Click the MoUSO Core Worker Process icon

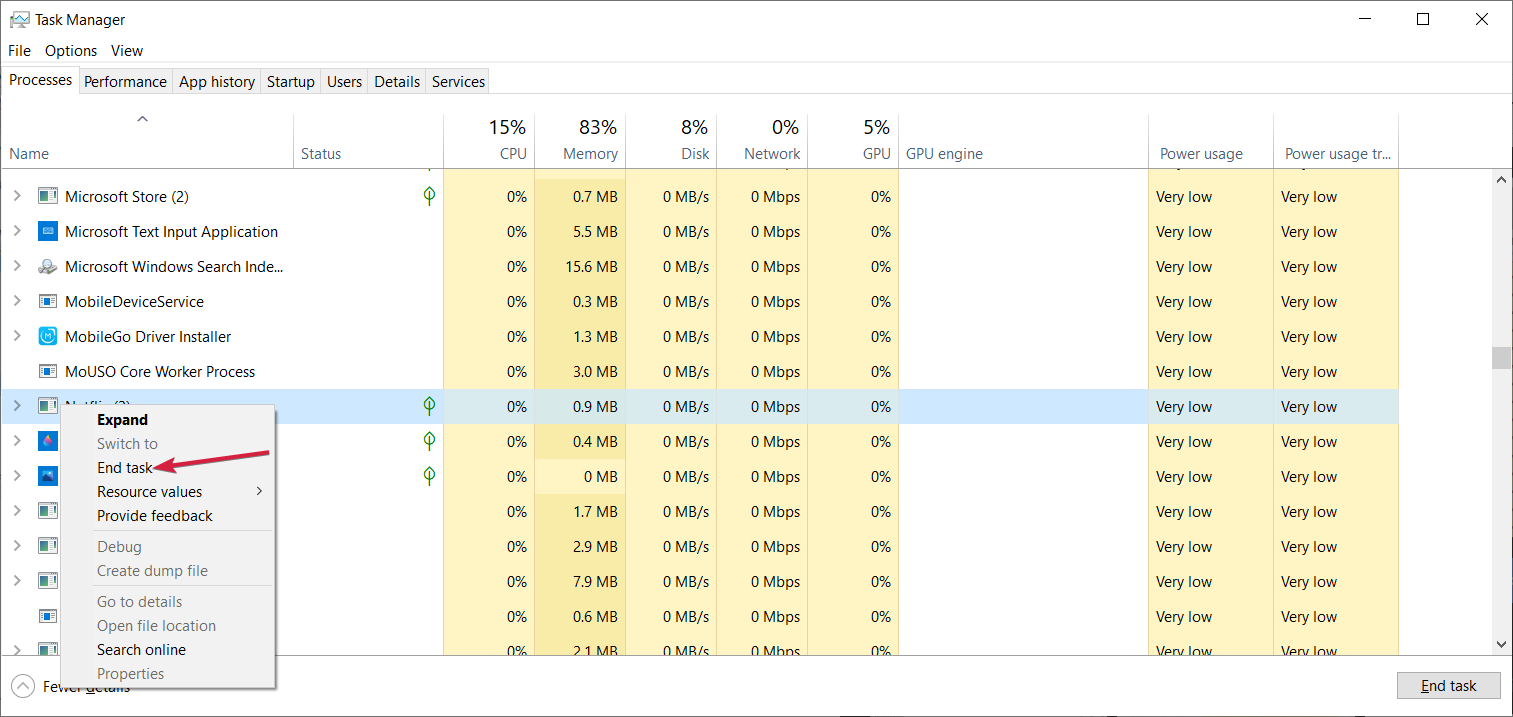(x=47, y=372)
